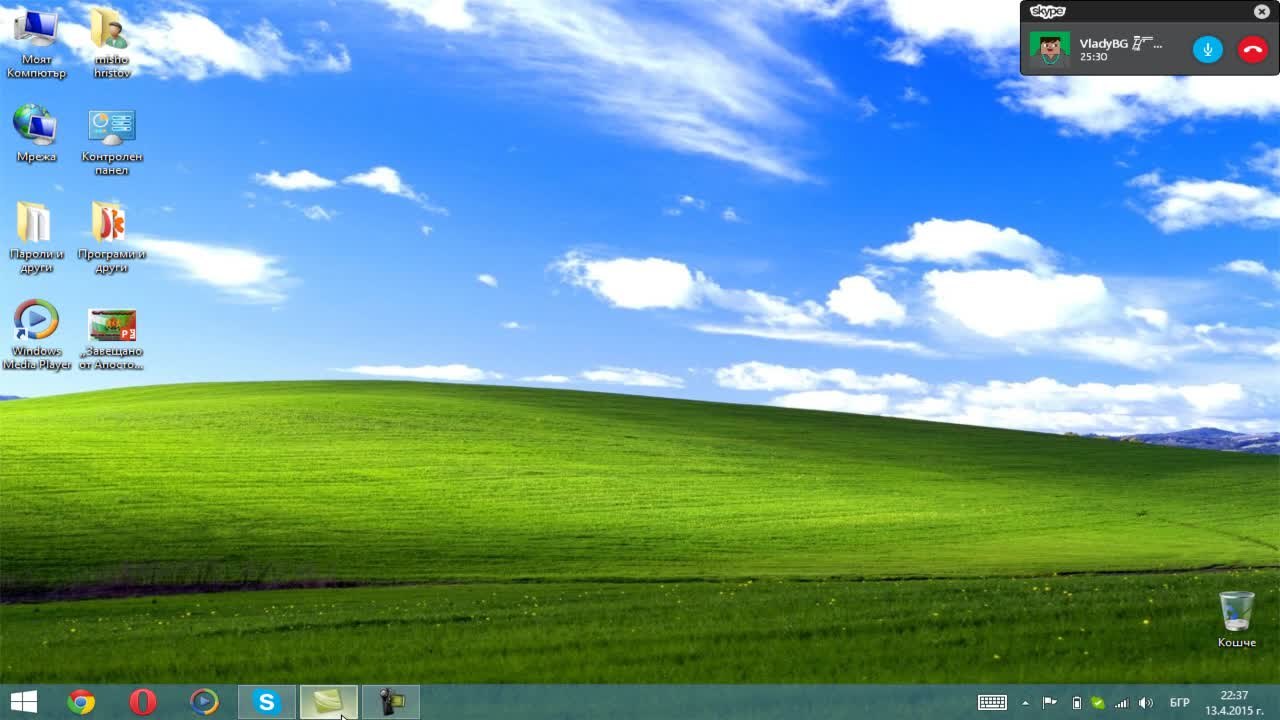Open the Пароли и други folder
This screenshot has width=1280, height=720.
pos(36,223)
